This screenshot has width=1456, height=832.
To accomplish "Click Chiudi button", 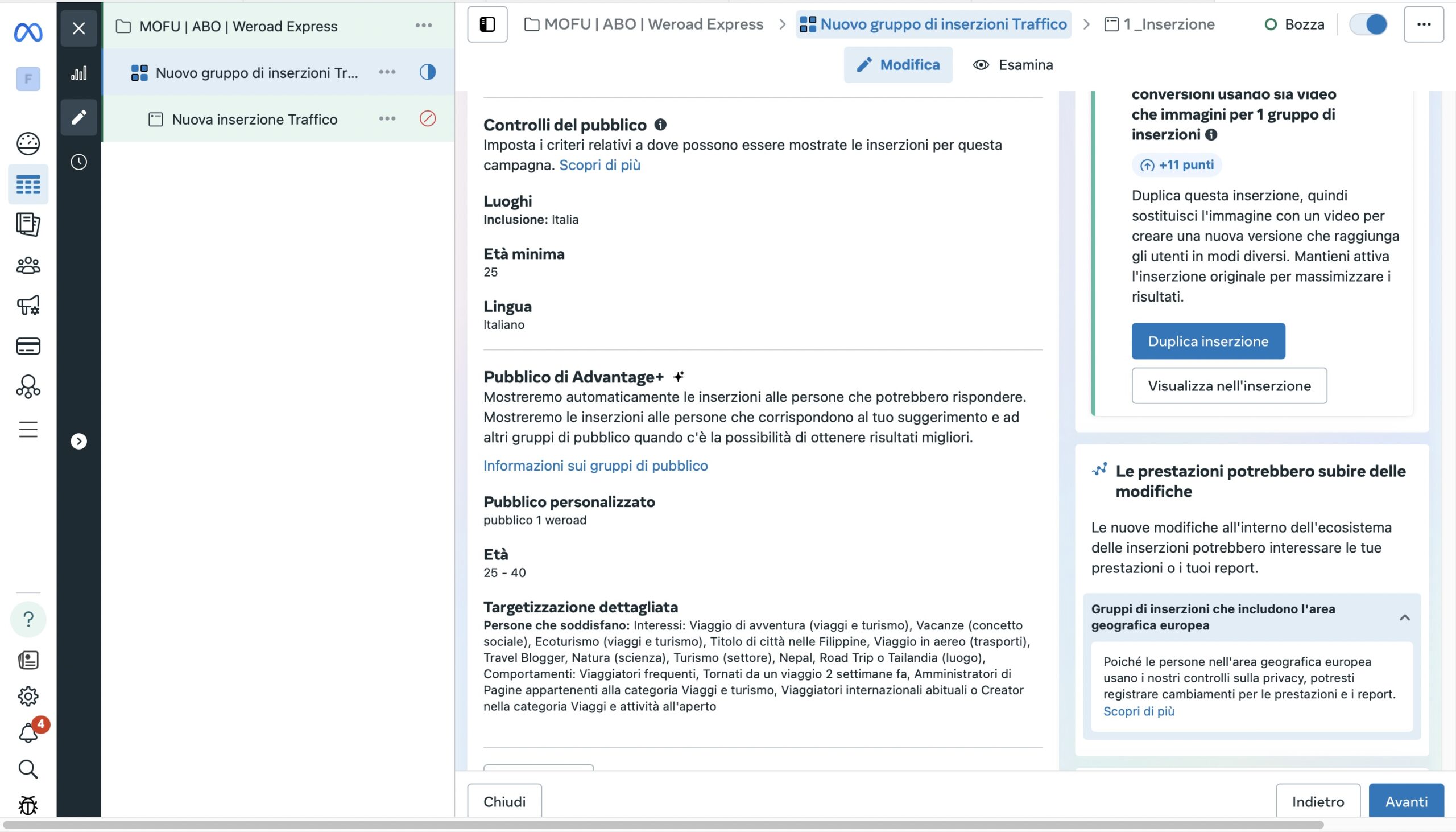I will (504, 801).
